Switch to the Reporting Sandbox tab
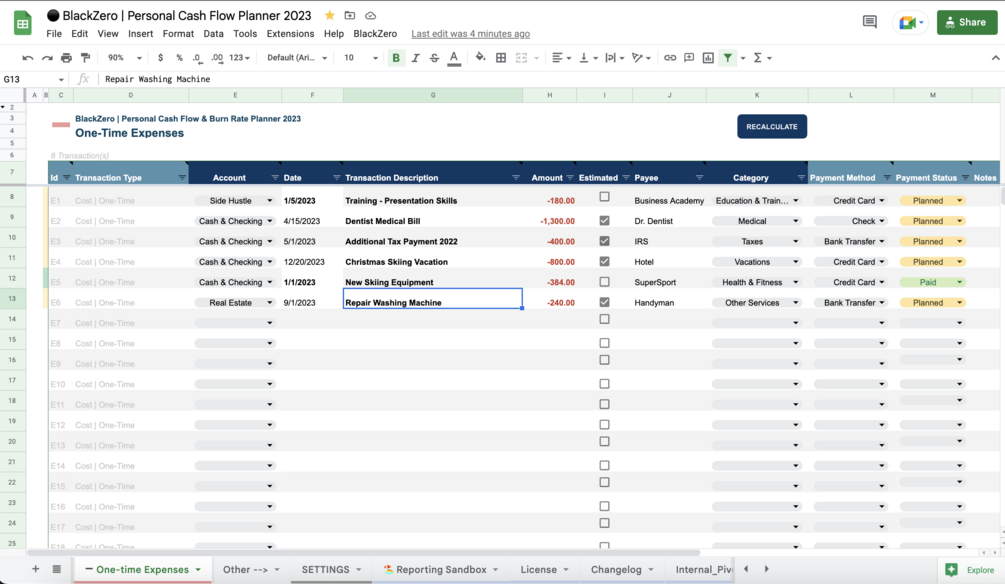This screenshot has height=584, width=1005. [x=441, y=569]
